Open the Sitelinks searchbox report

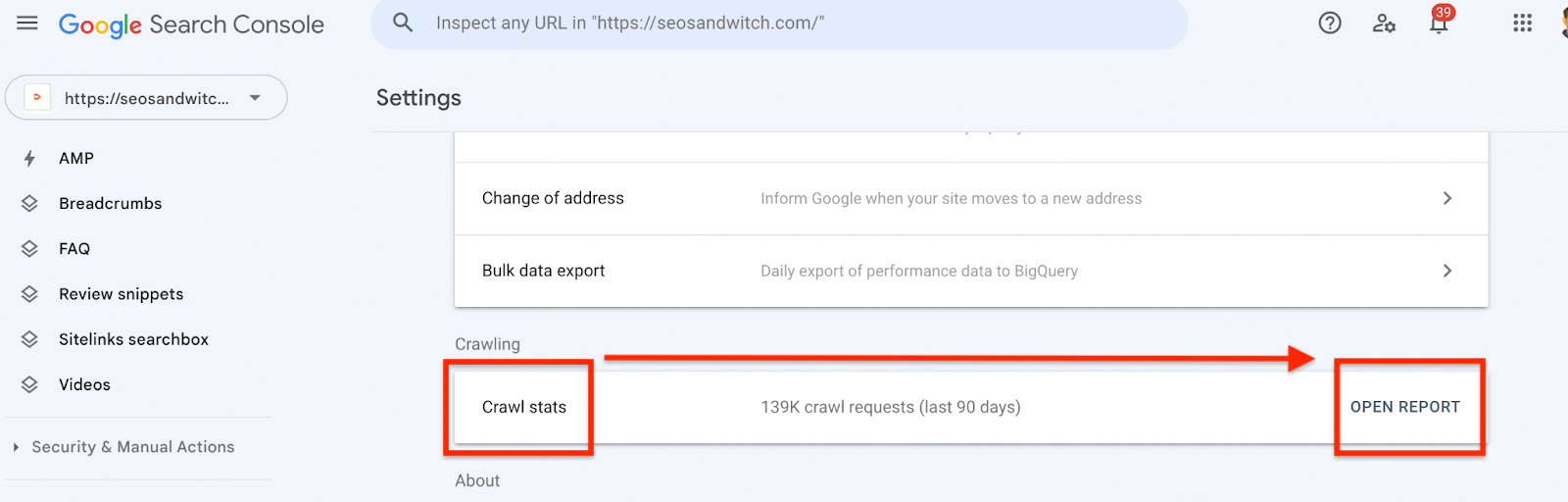pos(133,339)
